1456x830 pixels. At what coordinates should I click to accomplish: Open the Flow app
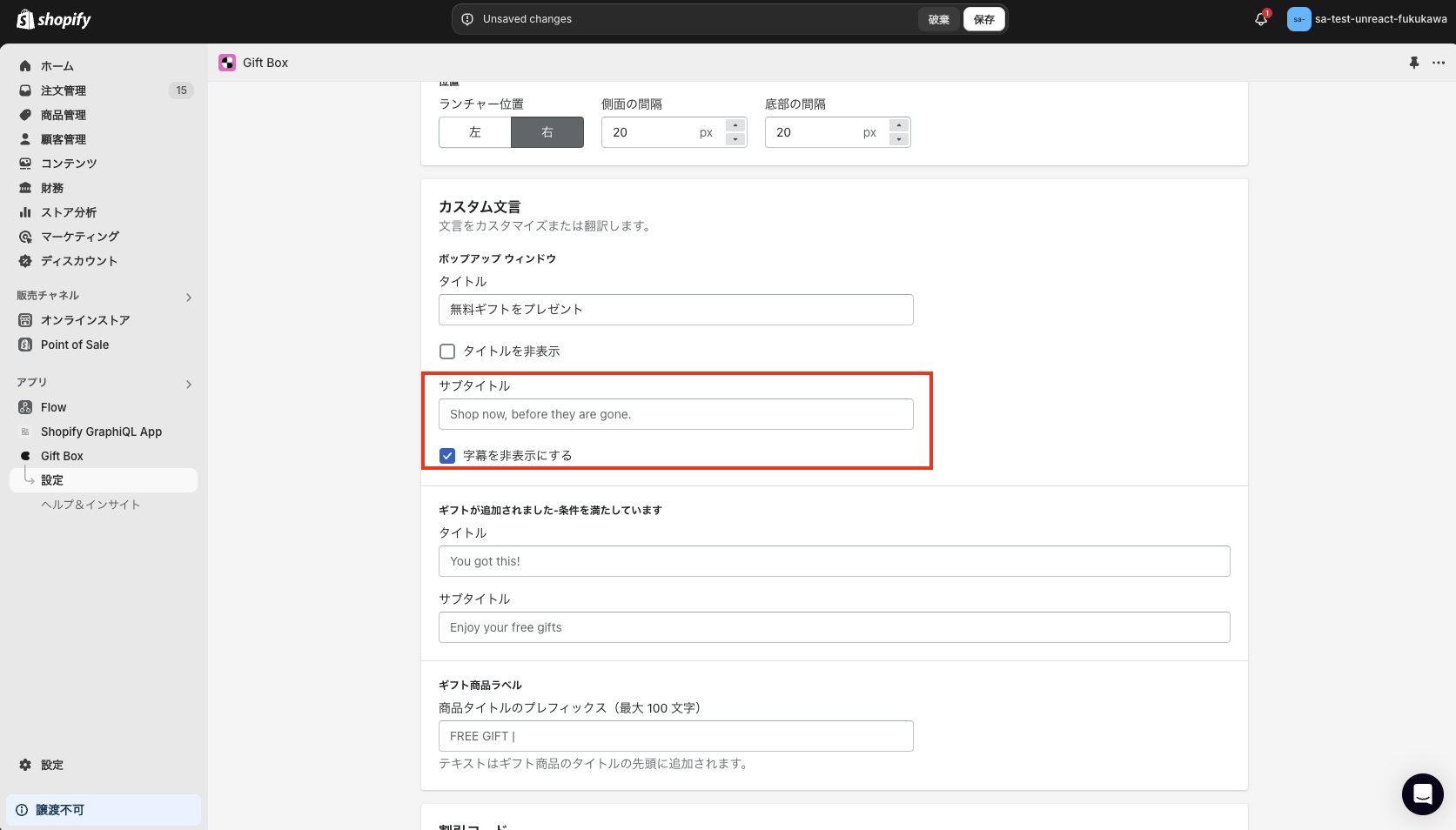[52, 406]
